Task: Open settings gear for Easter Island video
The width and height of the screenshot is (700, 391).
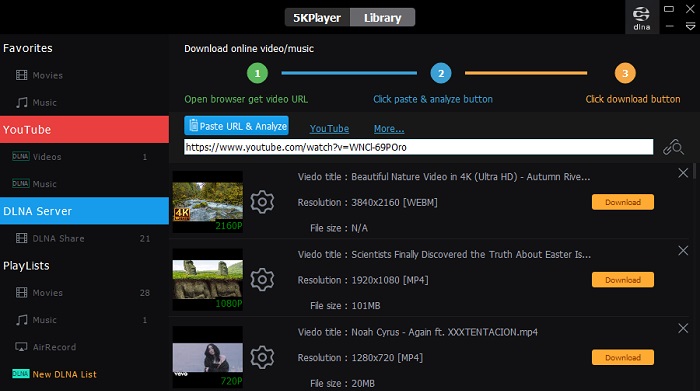Action: coord(262,279)
